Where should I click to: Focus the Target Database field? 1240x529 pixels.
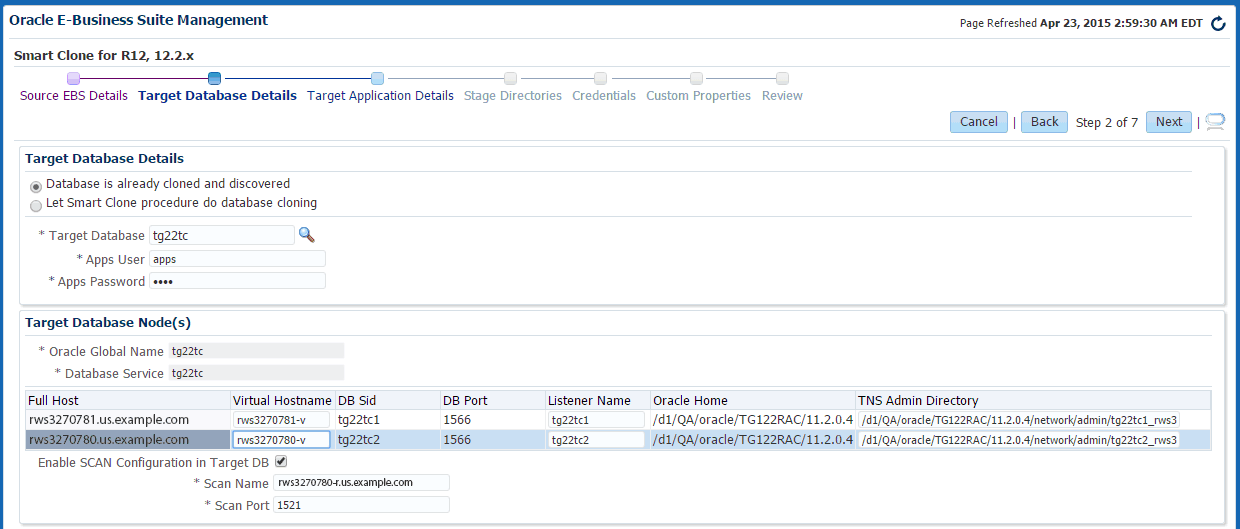click(x=221, y=235)
